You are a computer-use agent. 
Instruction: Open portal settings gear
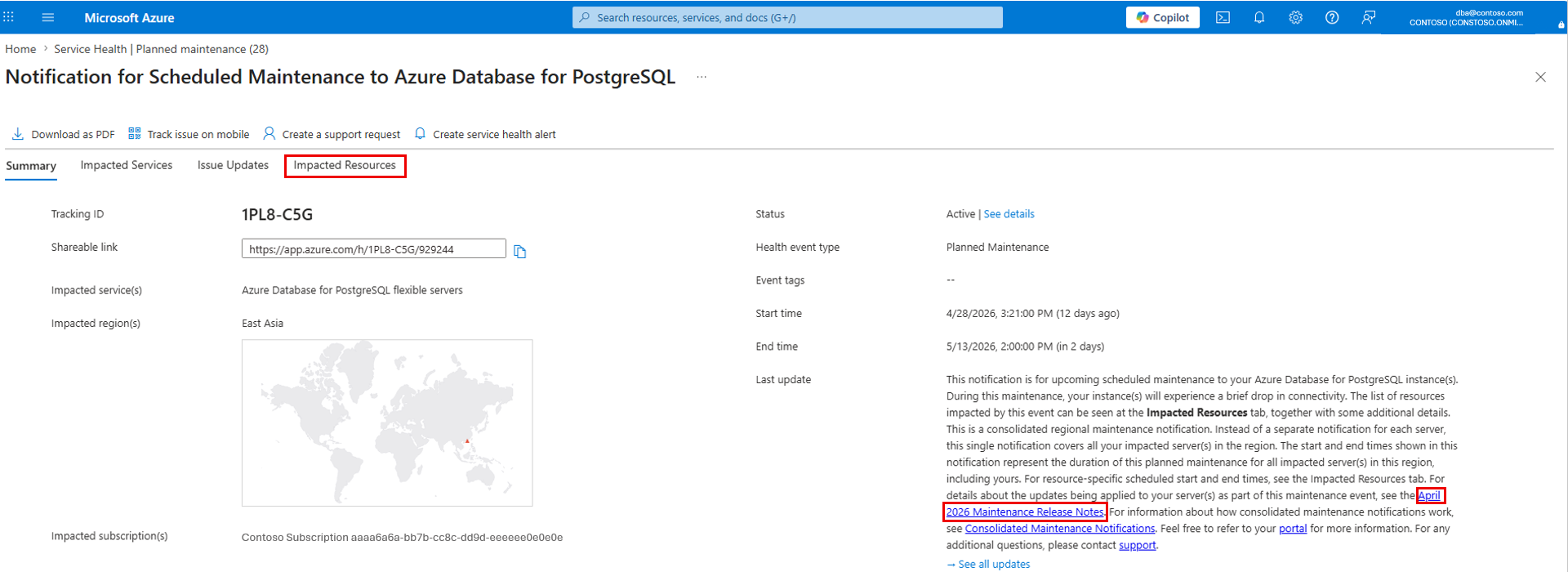point(1295,17)
